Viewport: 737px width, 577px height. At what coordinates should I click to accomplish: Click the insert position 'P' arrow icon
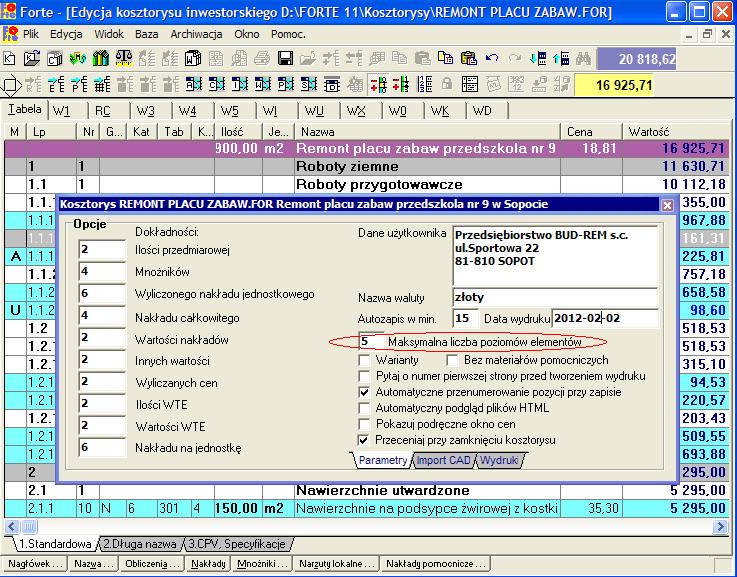pos(78,85)
